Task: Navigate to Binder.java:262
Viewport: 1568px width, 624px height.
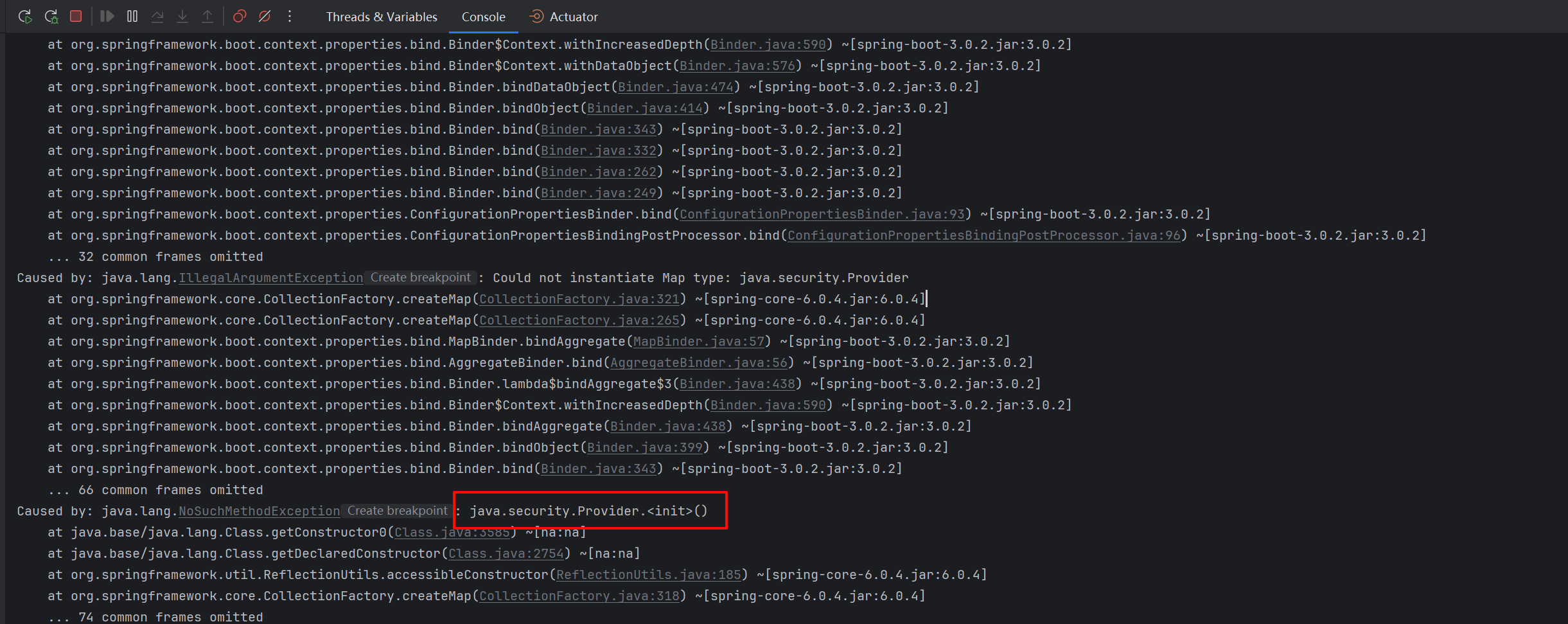Action: point(599,172)
